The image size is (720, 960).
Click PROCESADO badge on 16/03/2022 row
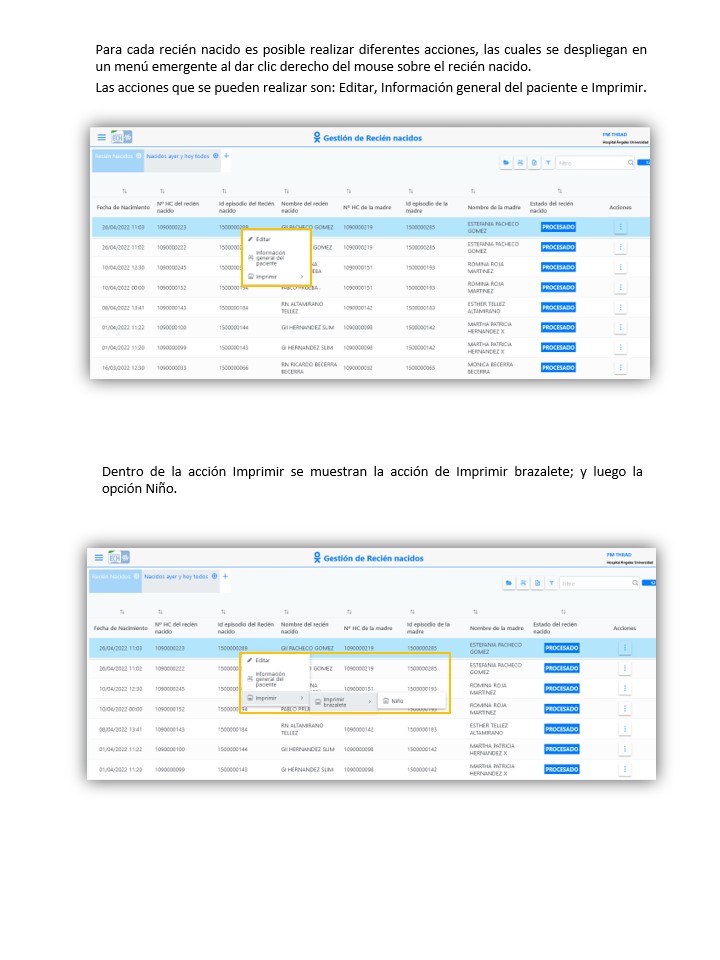pyautogui.click(x=558, y=368)
